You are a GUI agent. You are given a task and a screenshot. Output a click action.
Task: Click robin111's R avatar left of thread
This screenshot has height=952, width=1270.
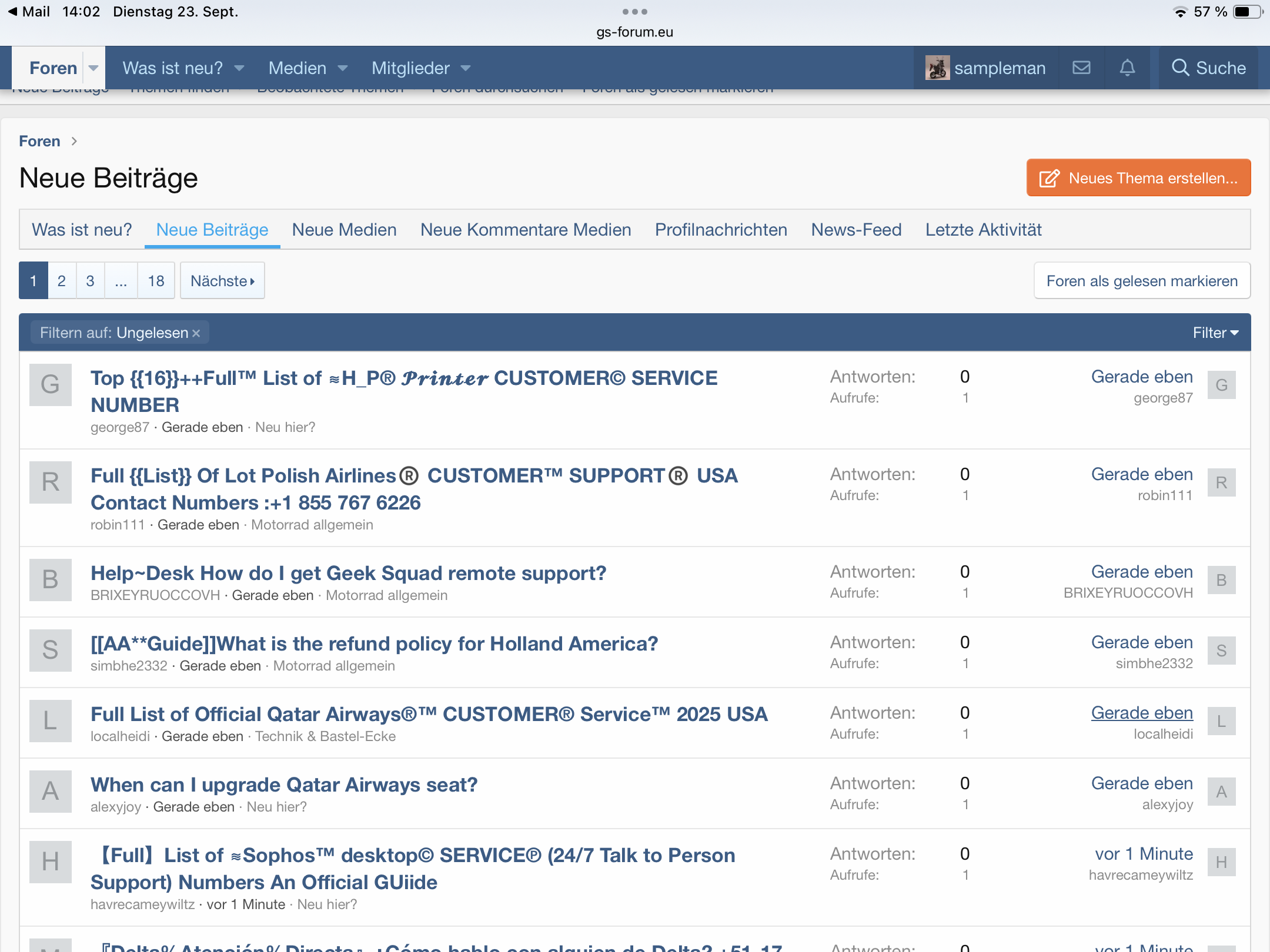tap(51, 482)
